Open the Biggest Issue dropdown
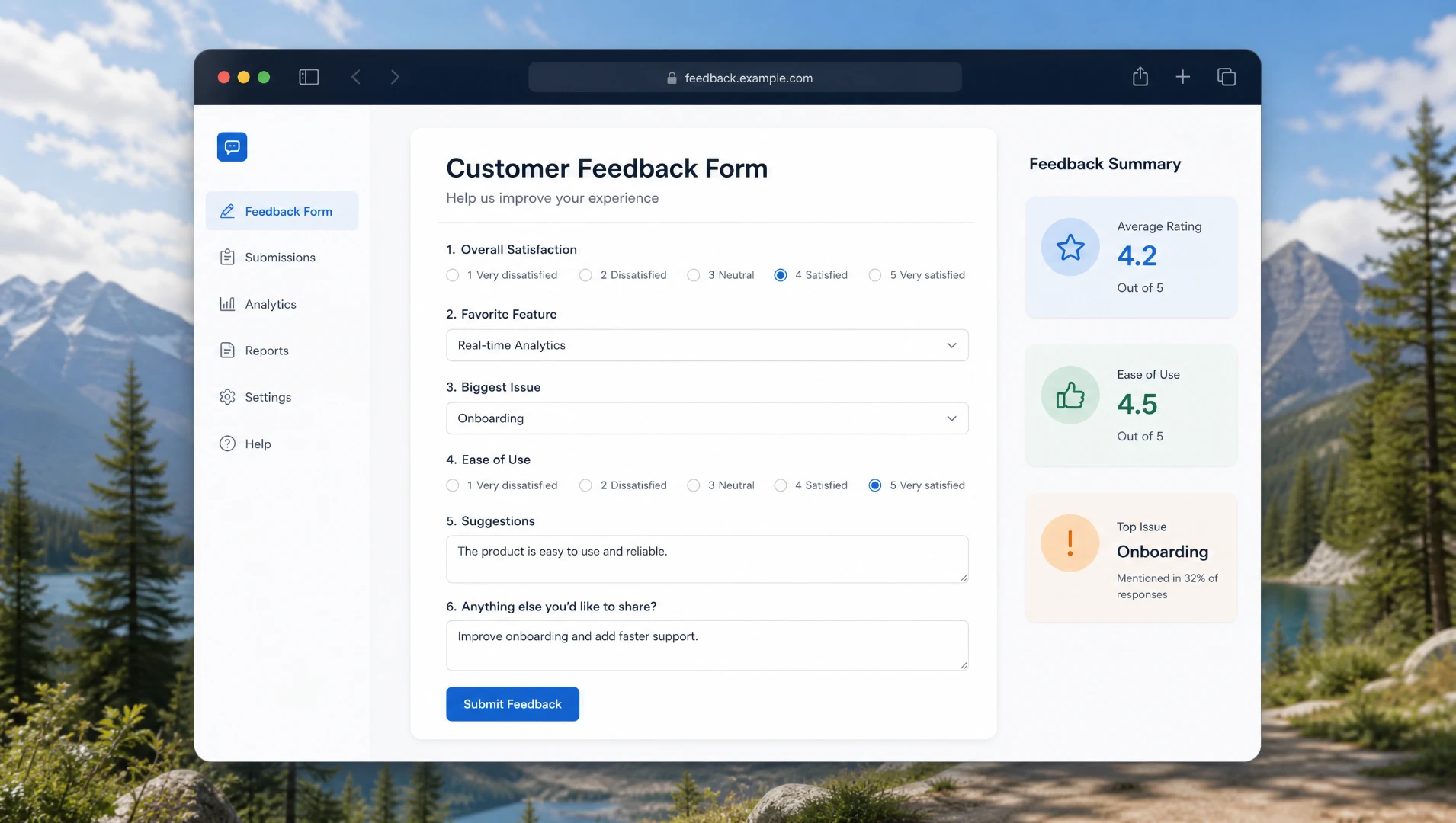The height and width of the screenshot is (823, 1456). click(707, 418)
